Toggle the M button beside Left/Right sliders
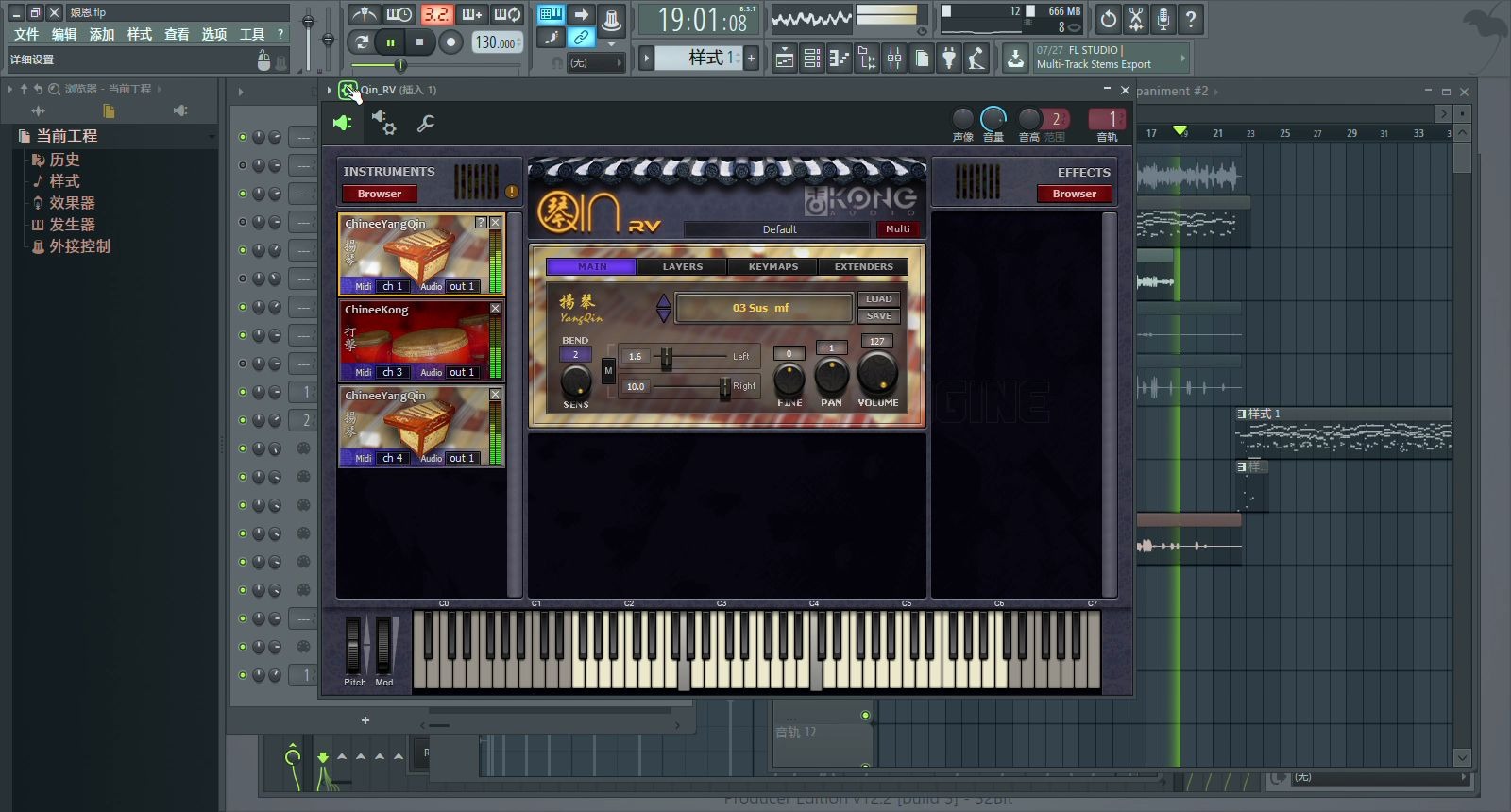The width and height of the screenshot is (1511, 812). click(x=608, y=371)
